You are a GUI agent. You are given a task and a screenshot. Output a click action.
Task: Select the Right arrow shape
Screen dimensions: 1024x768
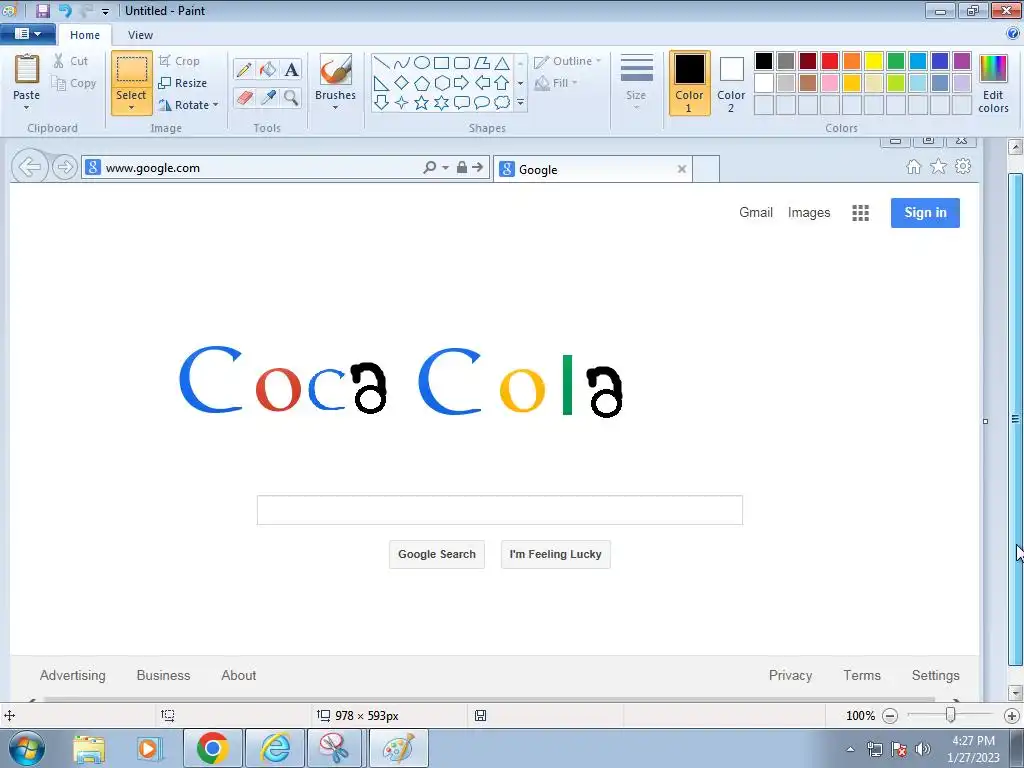pyautogui.click(x=462, y=83)
